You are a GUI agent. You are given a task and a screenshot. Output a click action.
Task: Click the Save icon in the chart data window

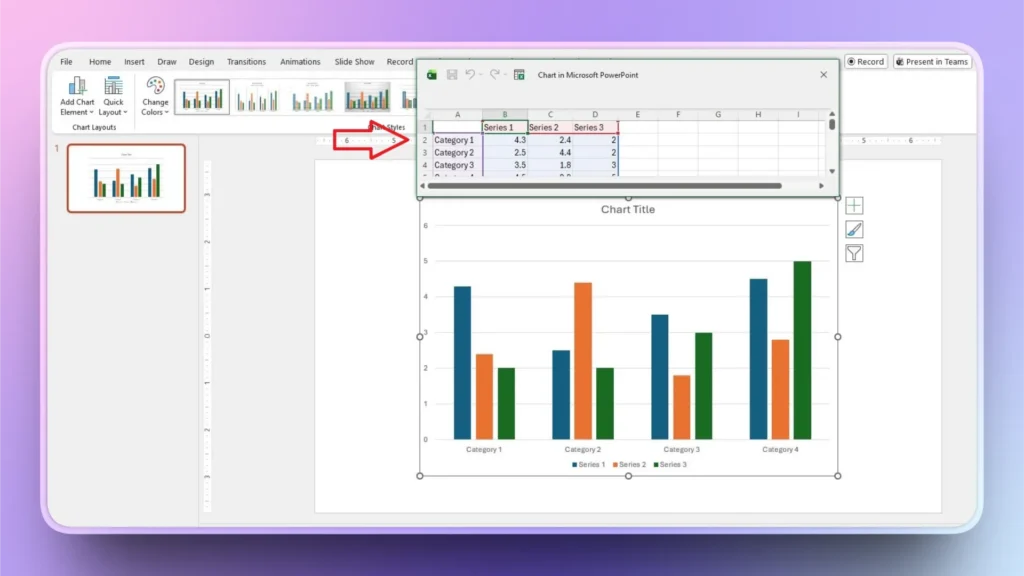452,75
